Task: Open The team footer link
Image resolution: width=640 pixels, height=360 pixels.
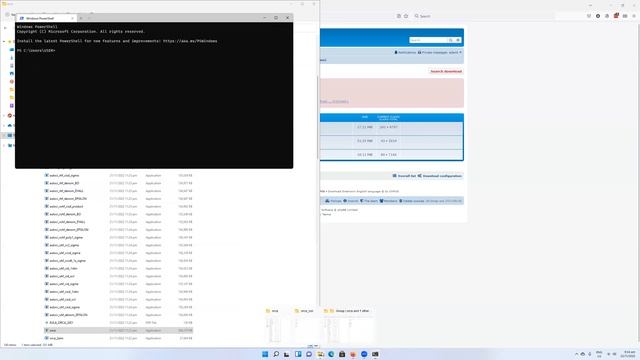Action: point(369,201)
